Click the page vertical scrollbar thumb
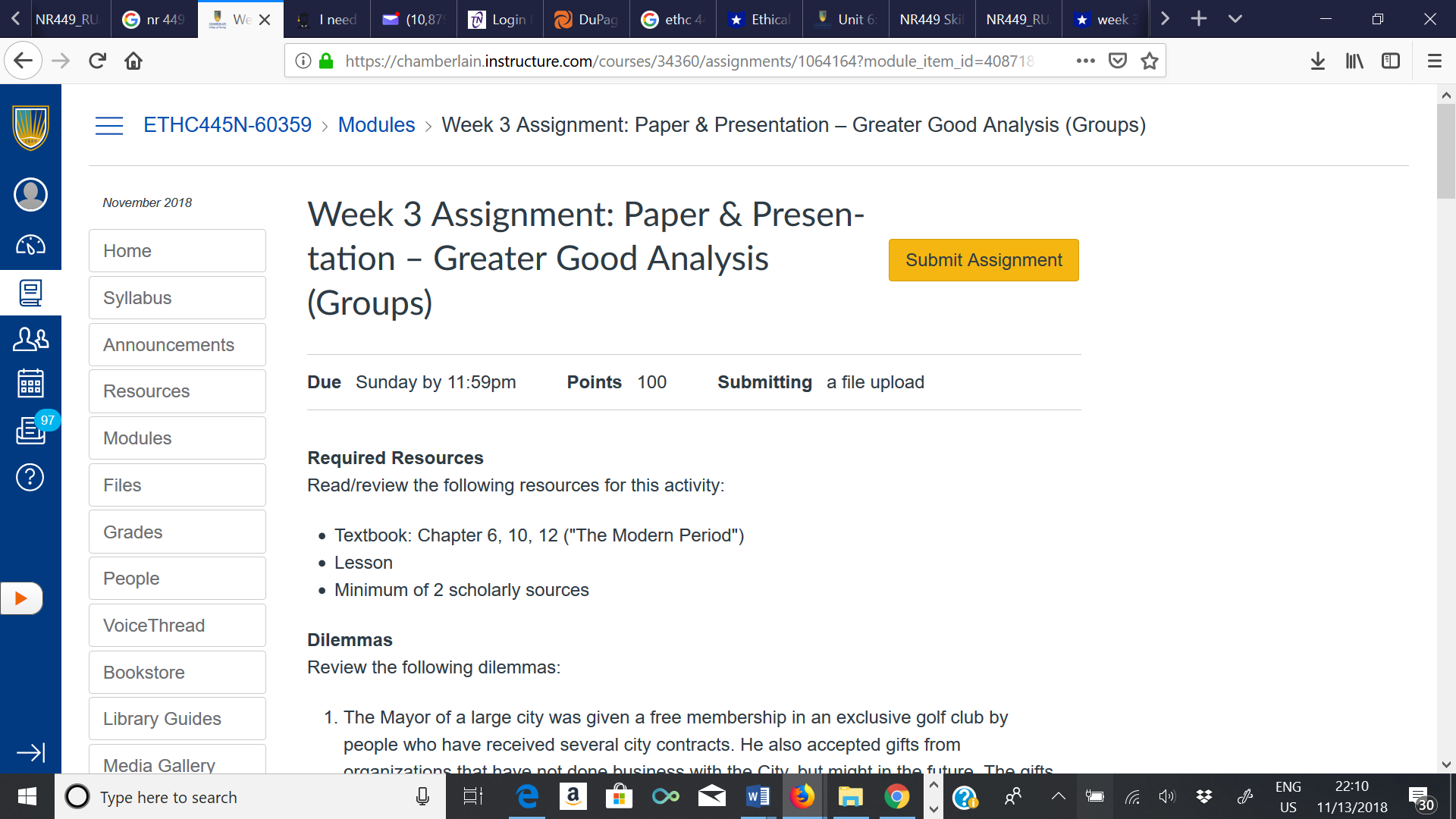This screenshot has height=819, width=1456. click(x=1445, y=152)
